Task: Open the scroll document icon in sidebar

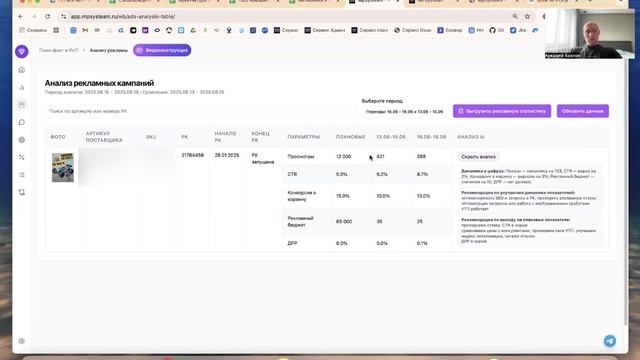Action: pos(22,192)
